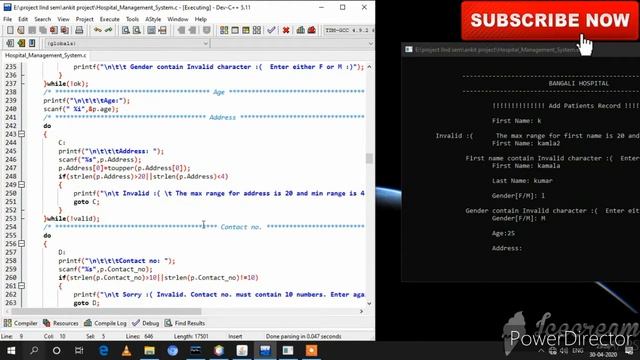Switch to the Find Results tab
Viewport: 640px width, 360px height.
pos(184,323)
